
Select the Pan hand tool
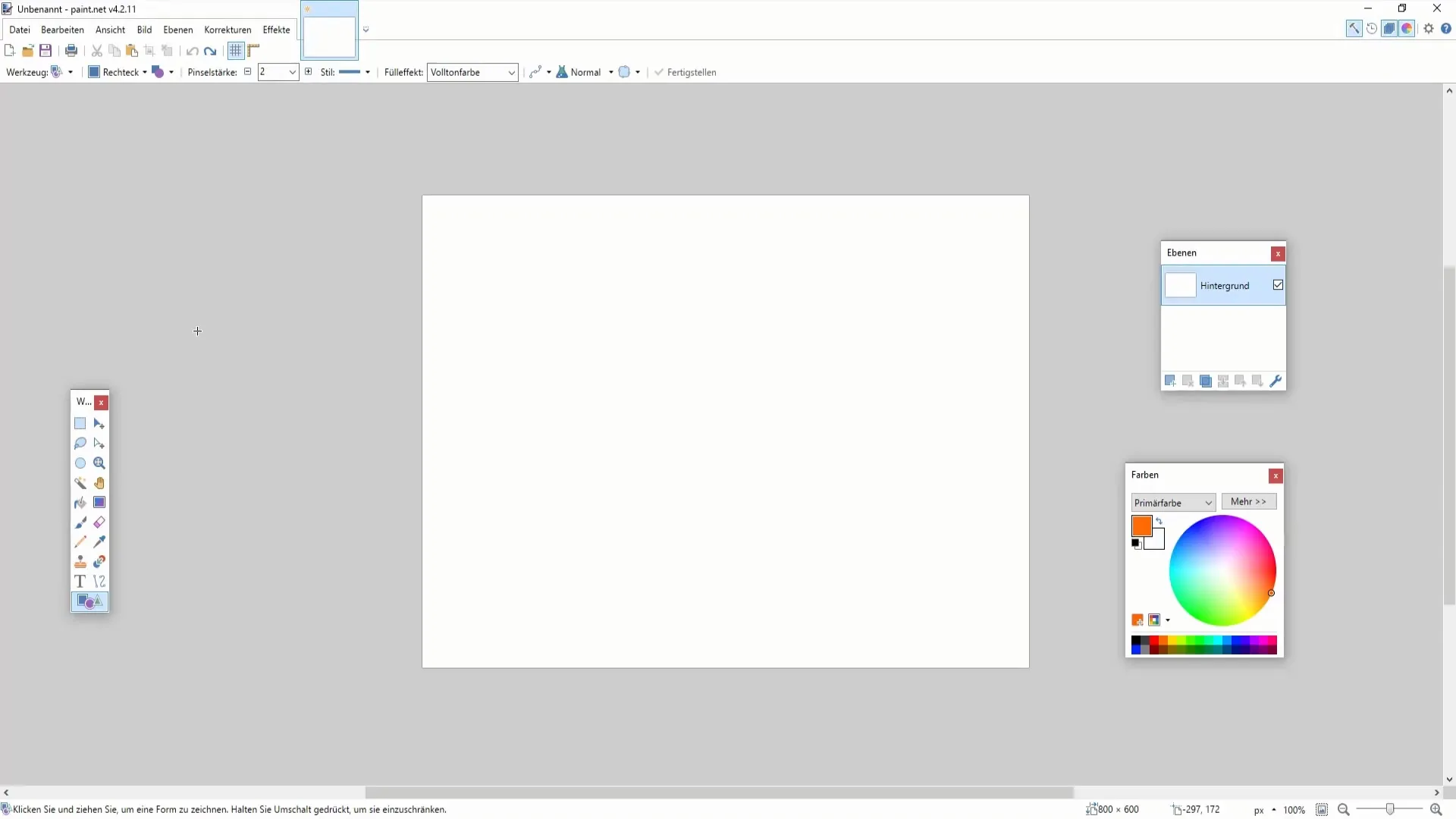99,483
